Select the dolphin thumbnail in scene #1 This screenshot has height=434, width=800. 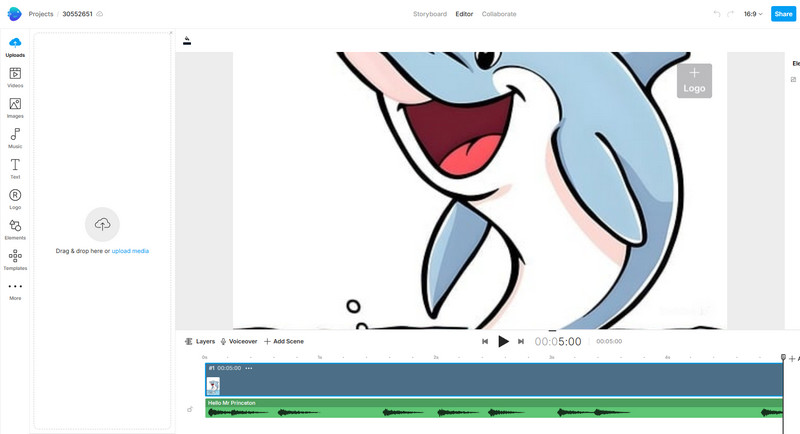[213, 386]
